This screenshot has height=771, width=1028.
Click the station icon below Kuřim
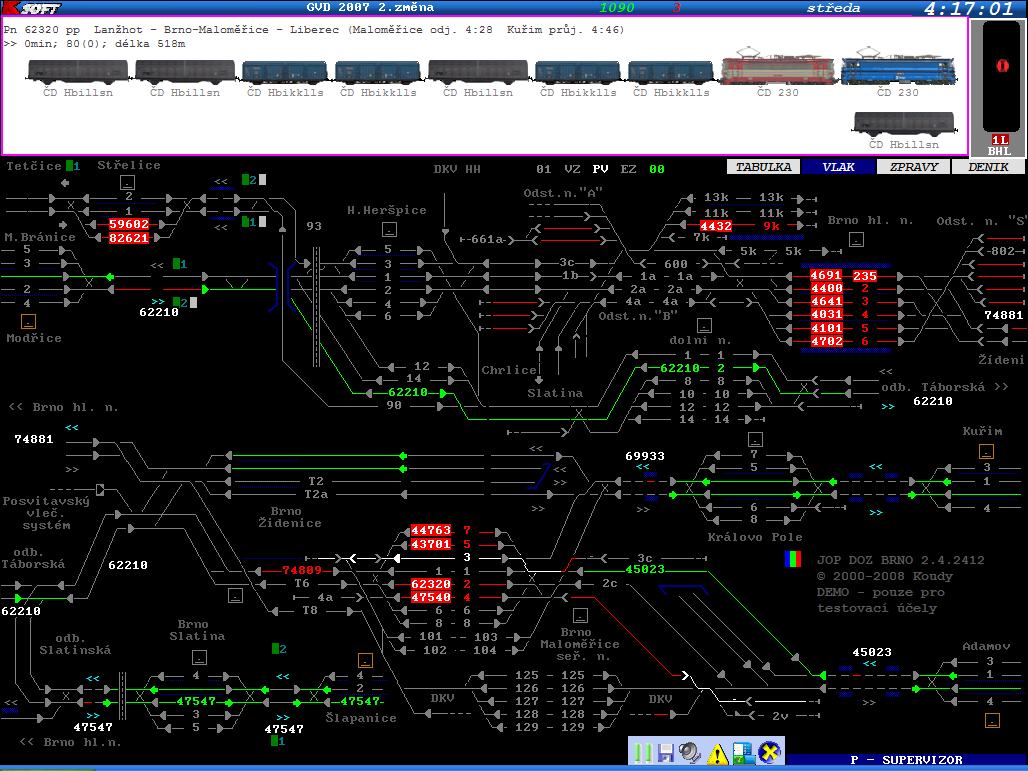coord(987,451)
